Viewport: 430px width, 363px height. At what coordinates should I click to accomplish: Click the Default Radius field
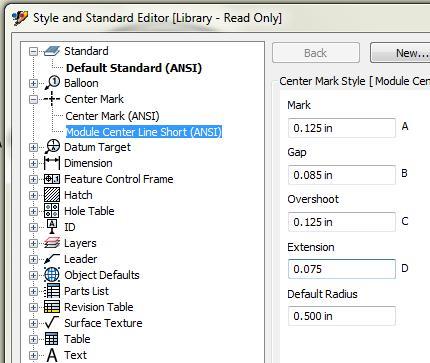pos(342,316)
